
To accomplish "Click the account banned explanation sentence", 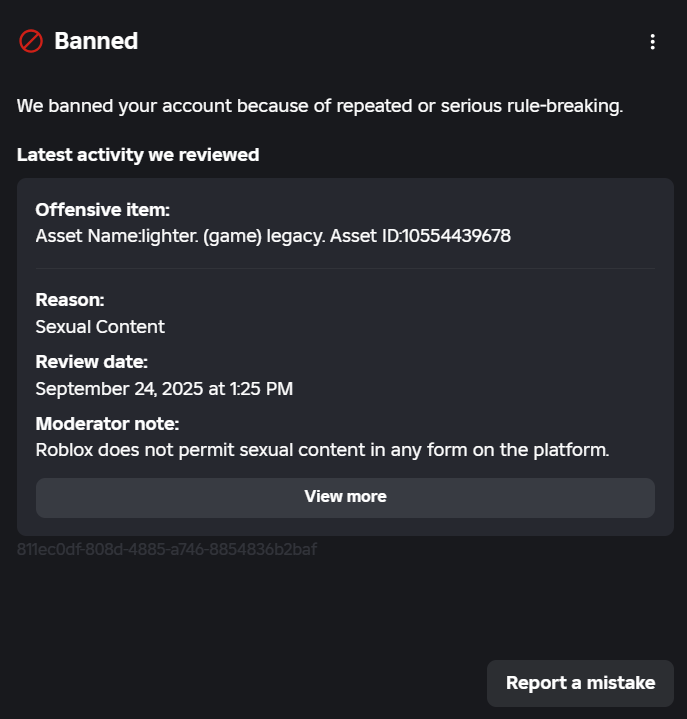I will tap(319, 106).
